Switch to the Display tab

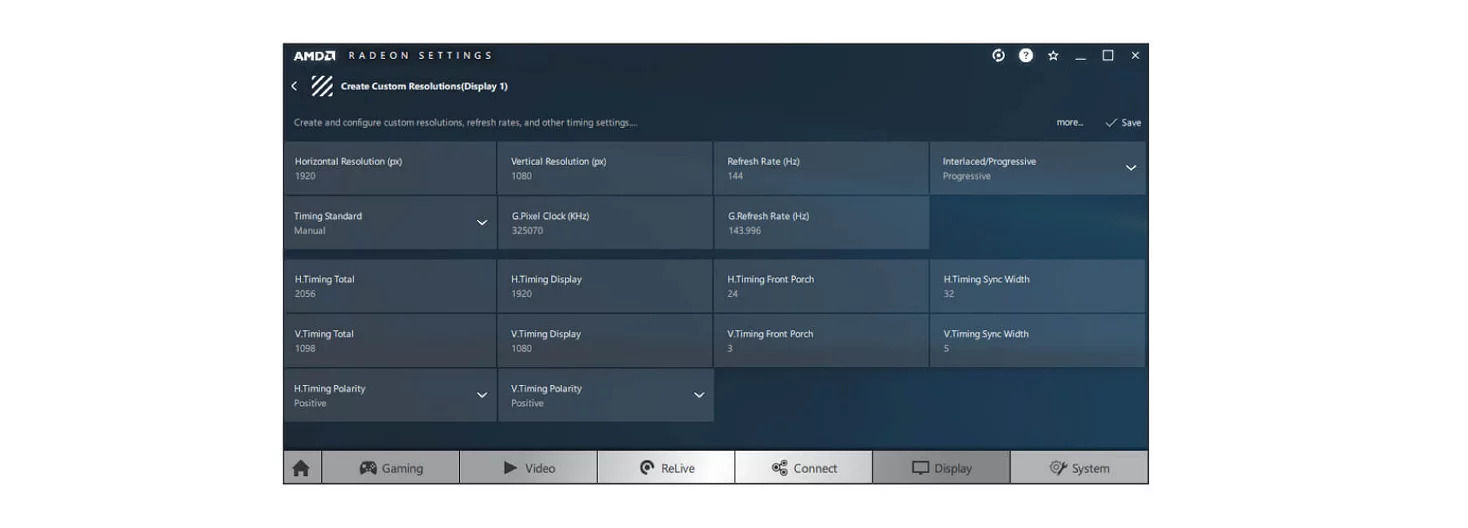click(941, 468)
